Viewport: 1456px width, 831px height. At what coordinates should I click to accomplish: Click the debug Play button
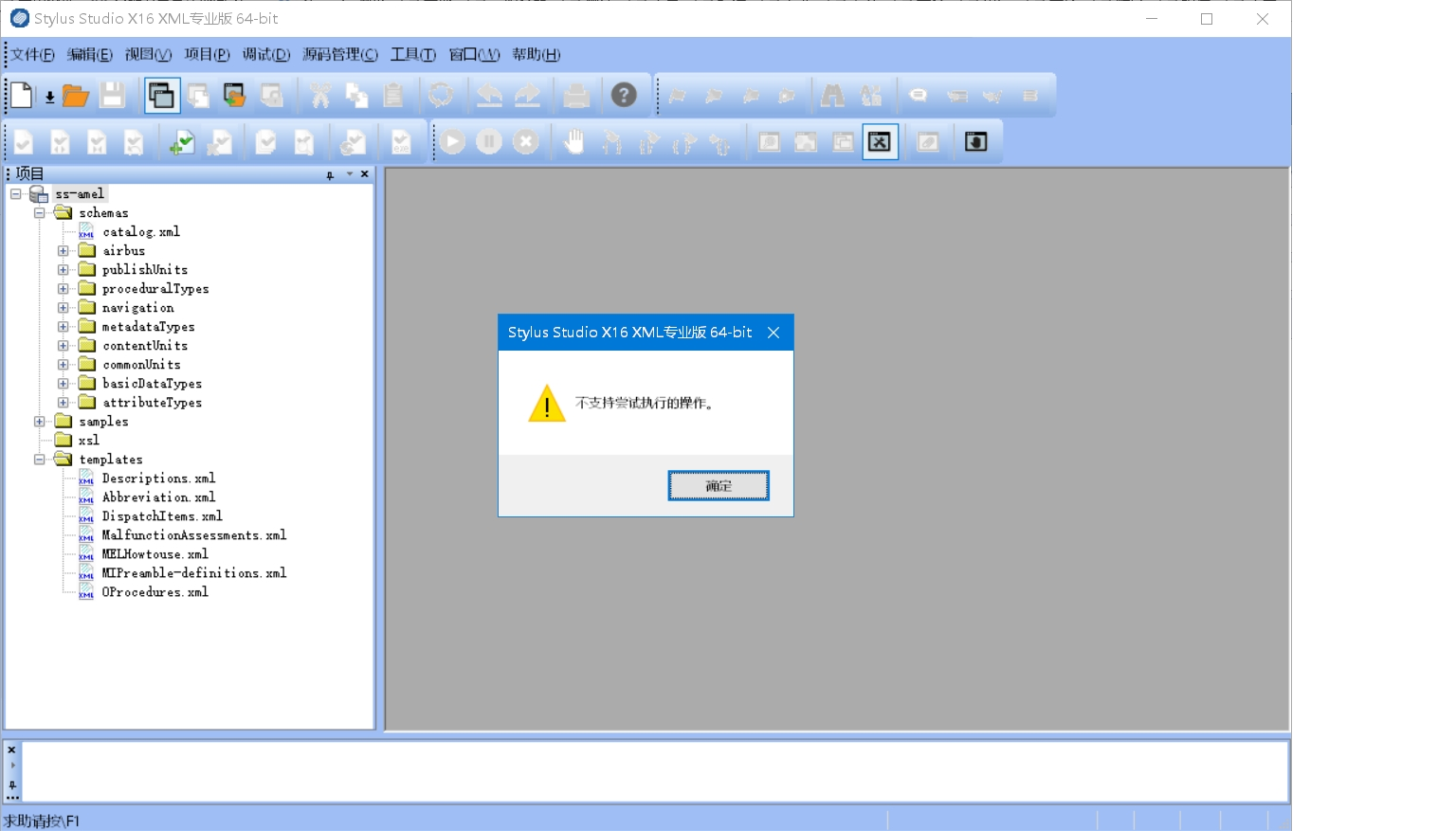[x=452, y=142]
